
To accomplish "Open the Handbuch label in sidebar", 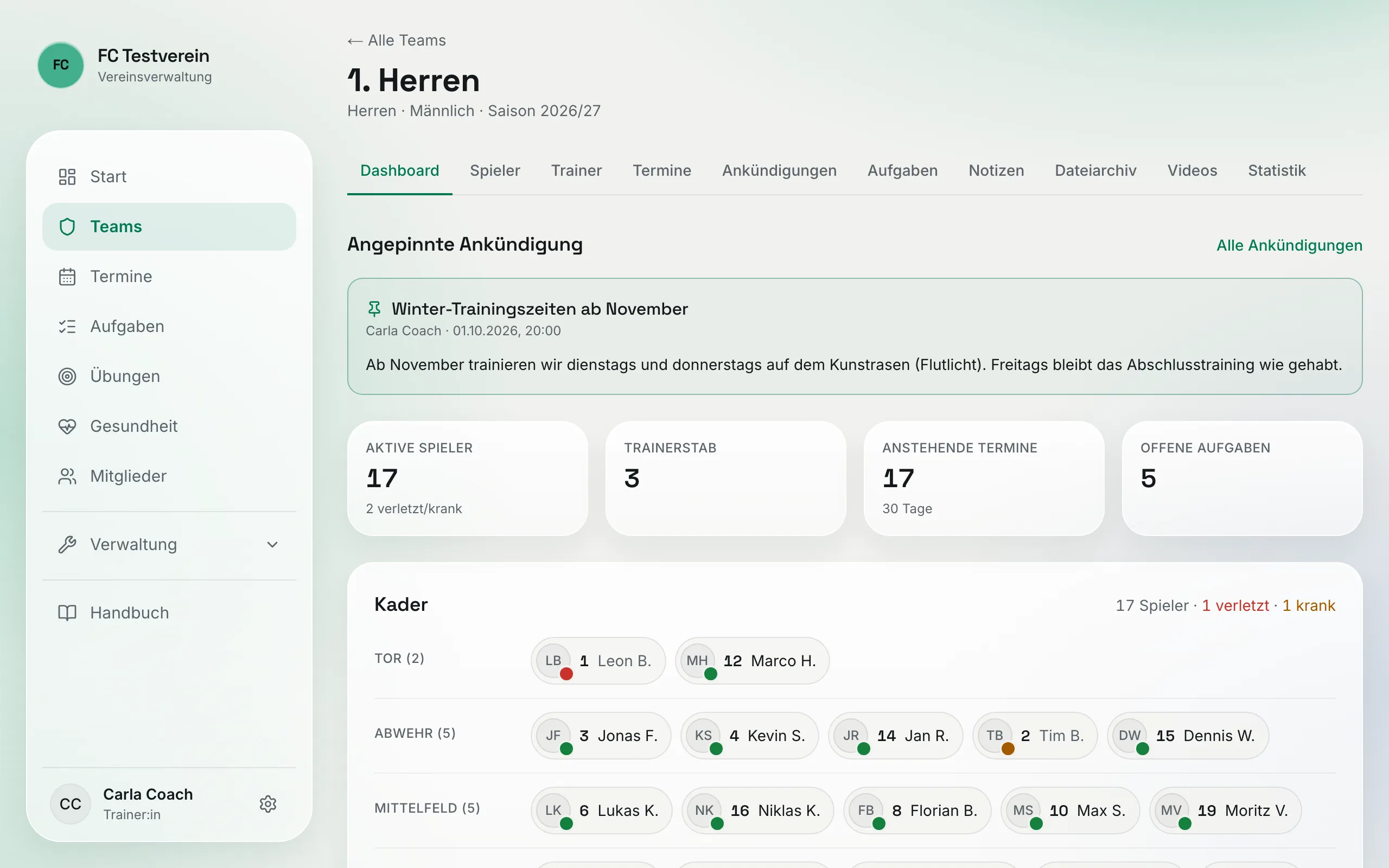I will pyautogui.click(x=129, y=613).
